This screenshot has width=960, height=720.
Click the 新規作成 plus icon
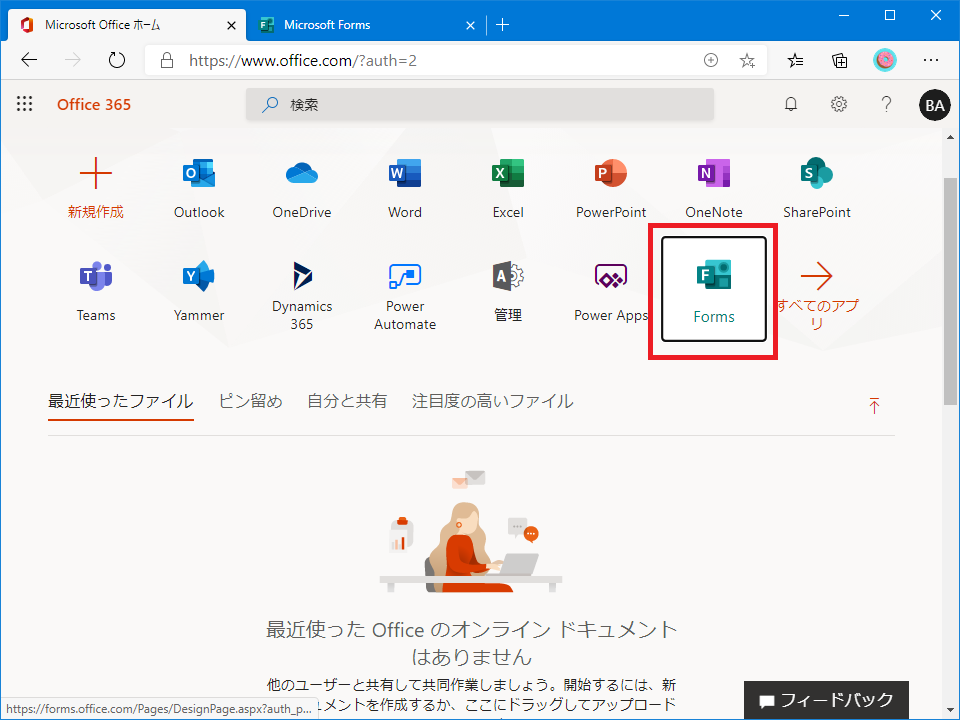click(96, 173)
